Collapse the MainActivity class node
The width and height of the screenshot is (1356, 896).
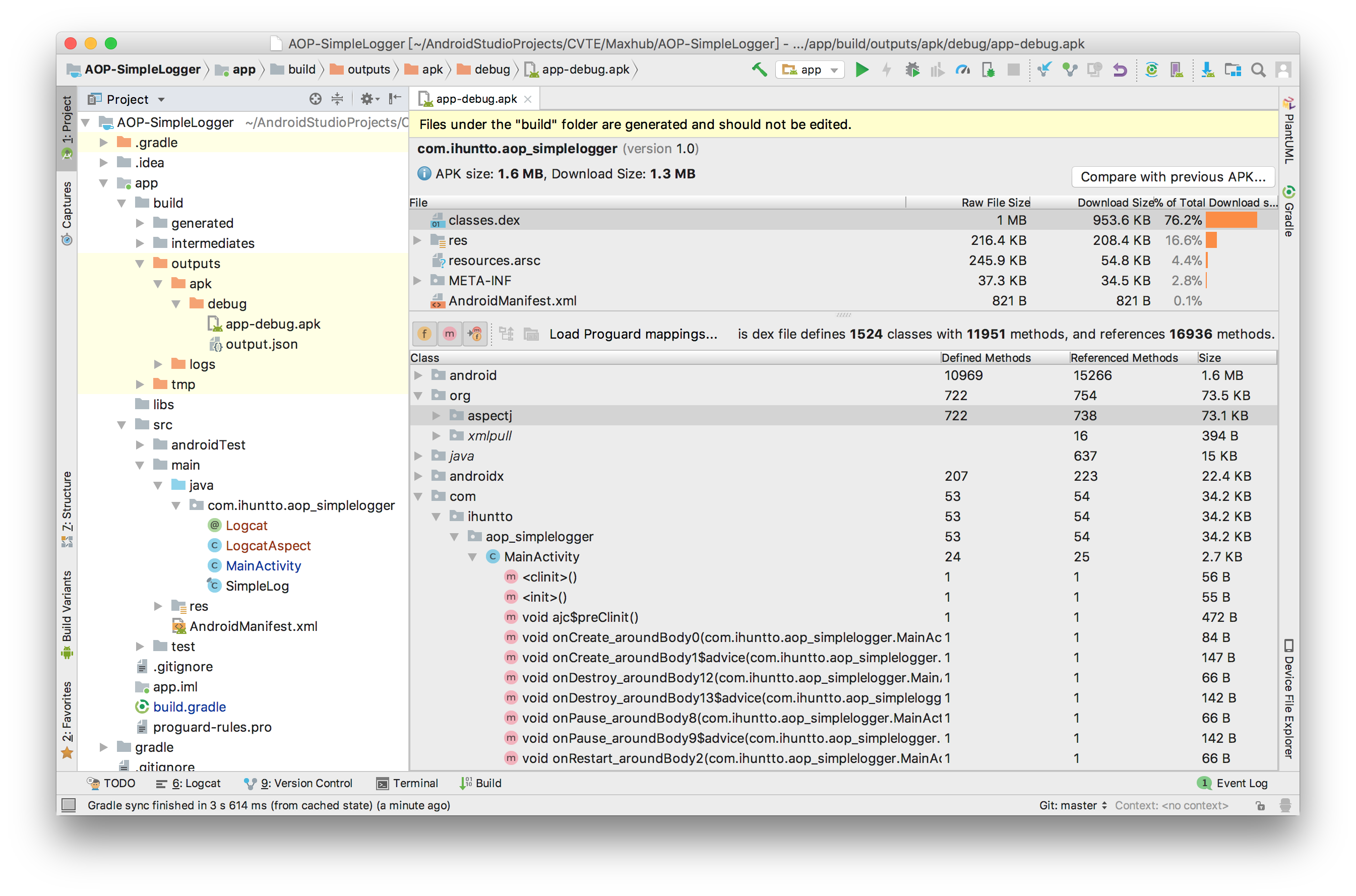[472, 556]
